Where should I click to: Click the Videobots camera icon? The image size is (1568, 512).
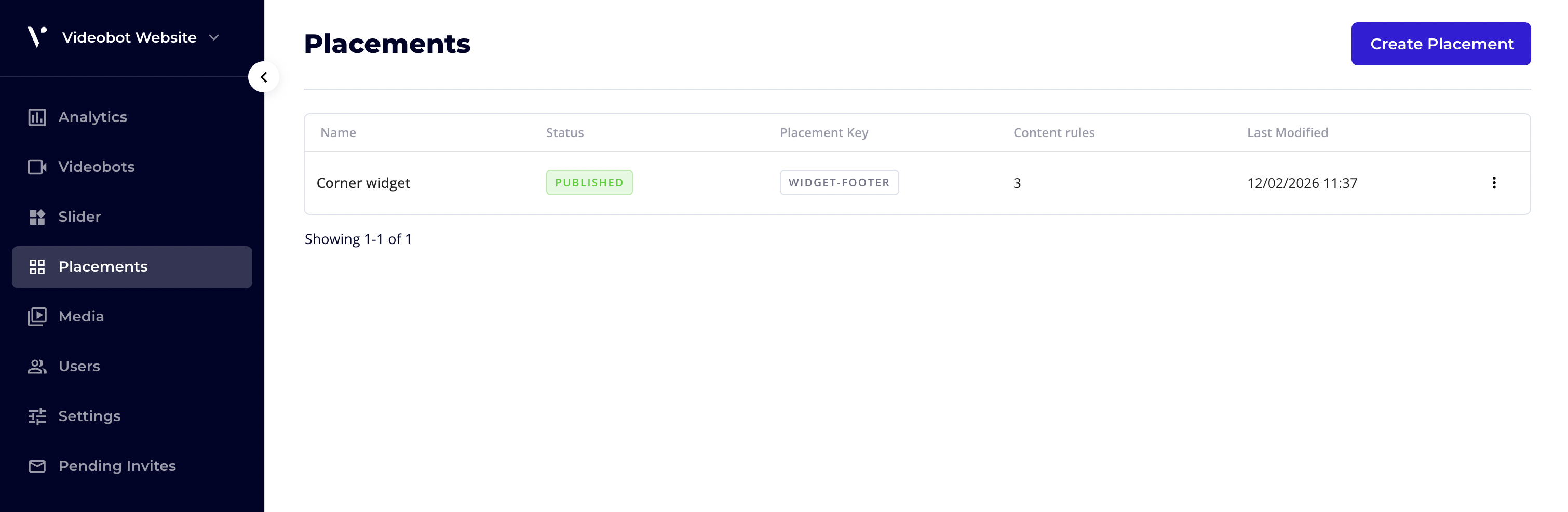[x=37, y=167]
